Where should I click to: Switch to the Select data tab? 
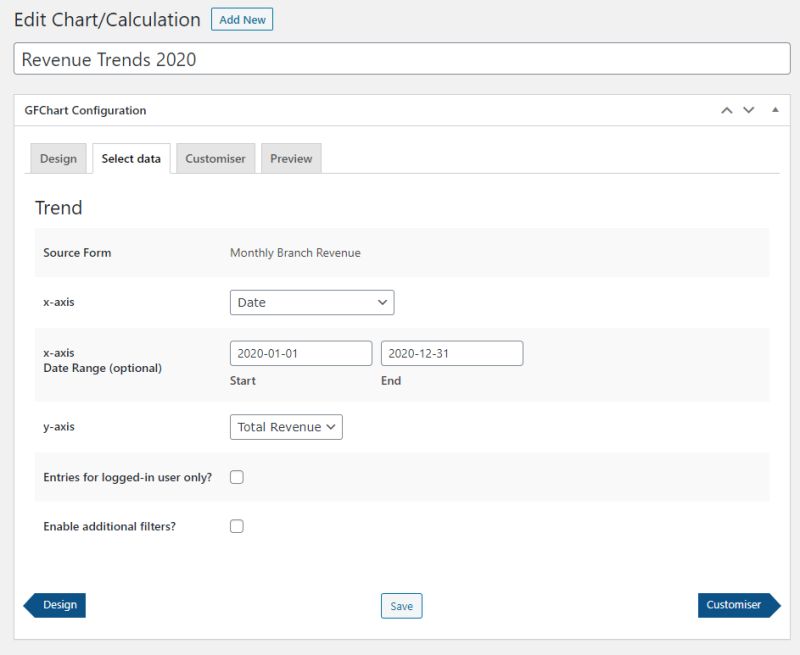131,159
